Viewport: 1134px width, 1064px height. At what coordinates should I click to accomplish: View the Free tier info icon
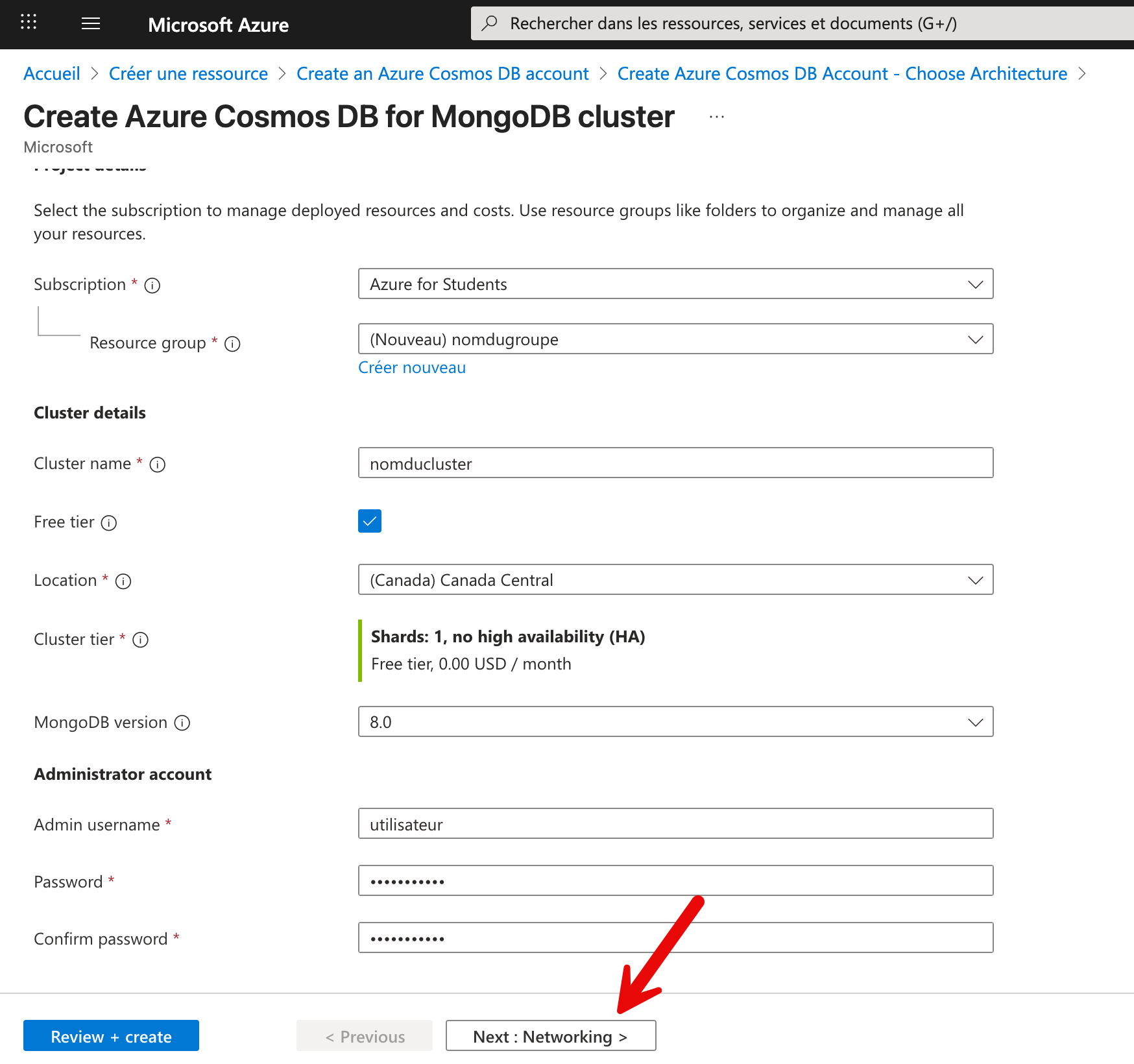pyautogui.click(x=110, y=523)
